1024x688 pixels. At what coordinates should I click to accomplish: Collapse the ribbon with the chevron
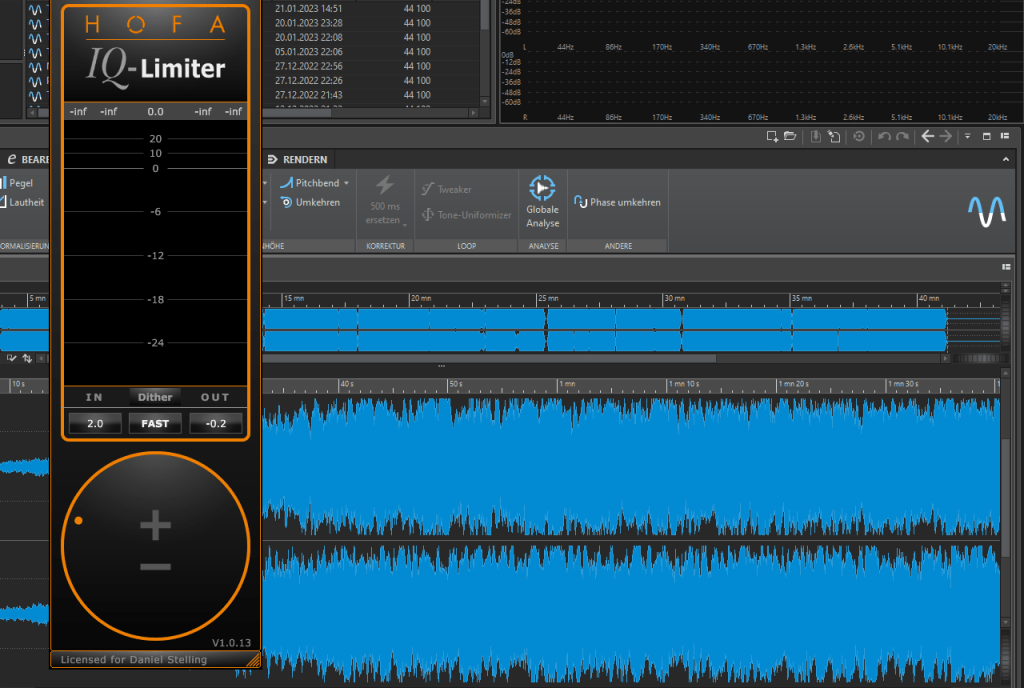pos(1005,159)
